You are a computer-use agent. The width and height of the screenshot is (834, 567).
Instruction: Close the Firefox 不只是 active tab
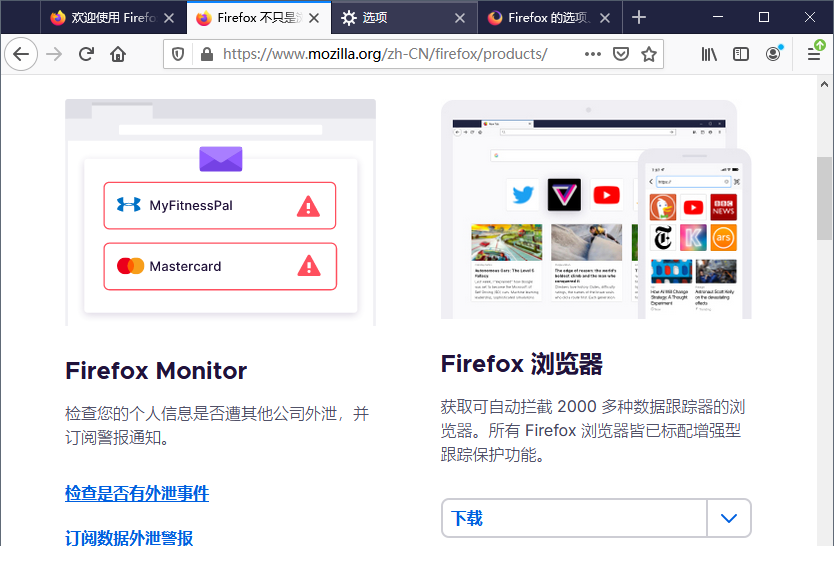click(x=314, y=18)
